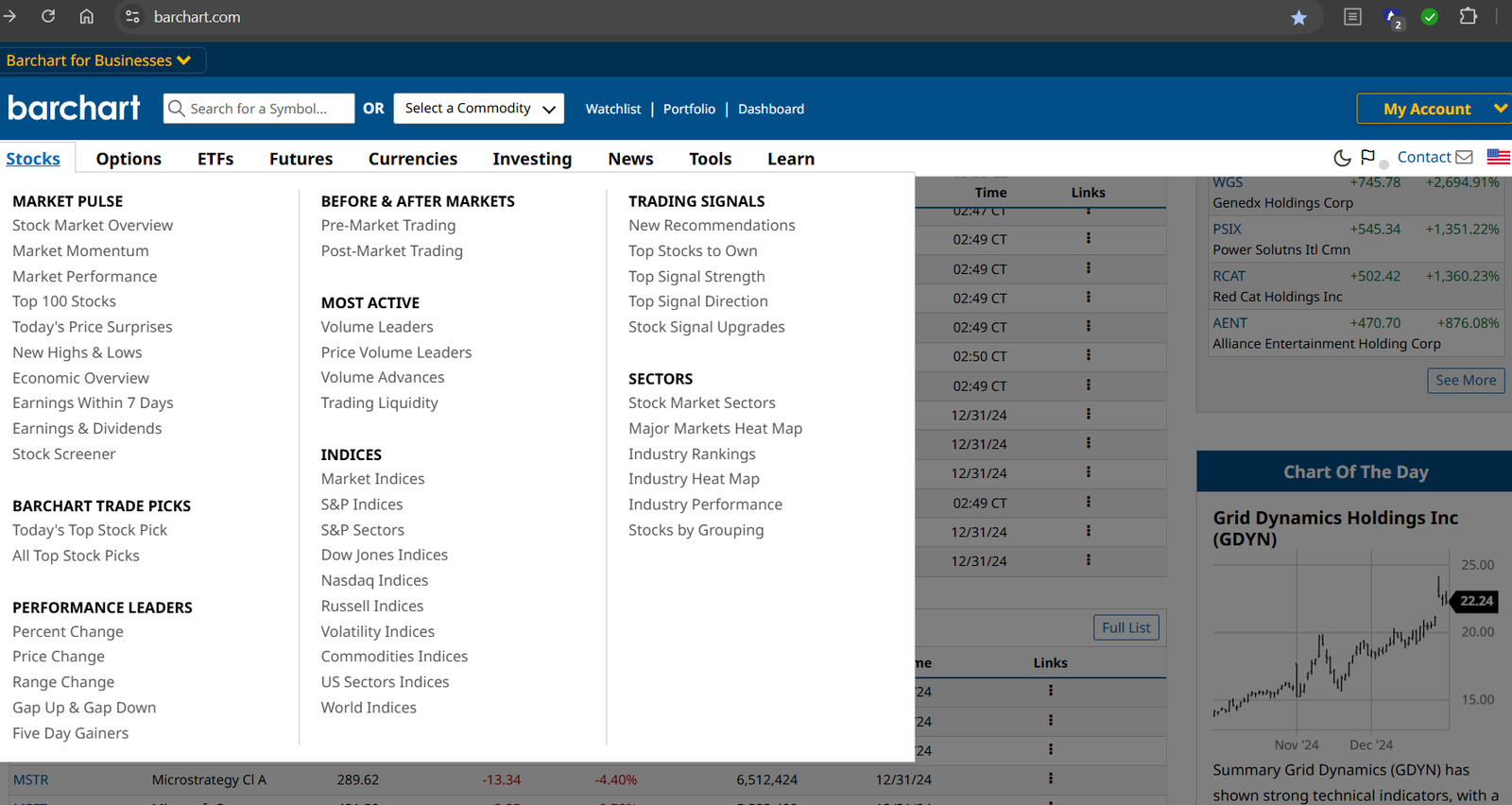Open Post-Market Trading
This screenshot has width=1512, height=805.
point(392,250)
